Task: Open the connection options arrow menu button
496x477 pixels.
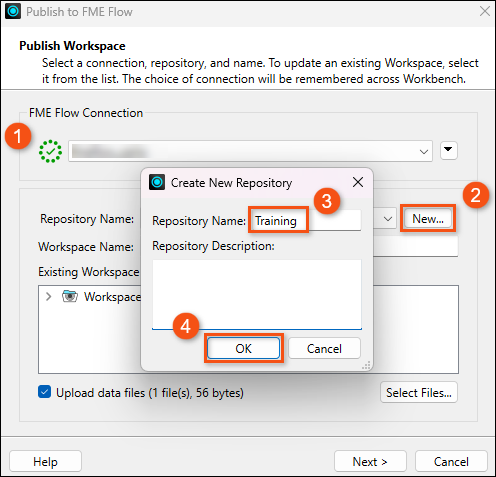Action: click(449, 151)
